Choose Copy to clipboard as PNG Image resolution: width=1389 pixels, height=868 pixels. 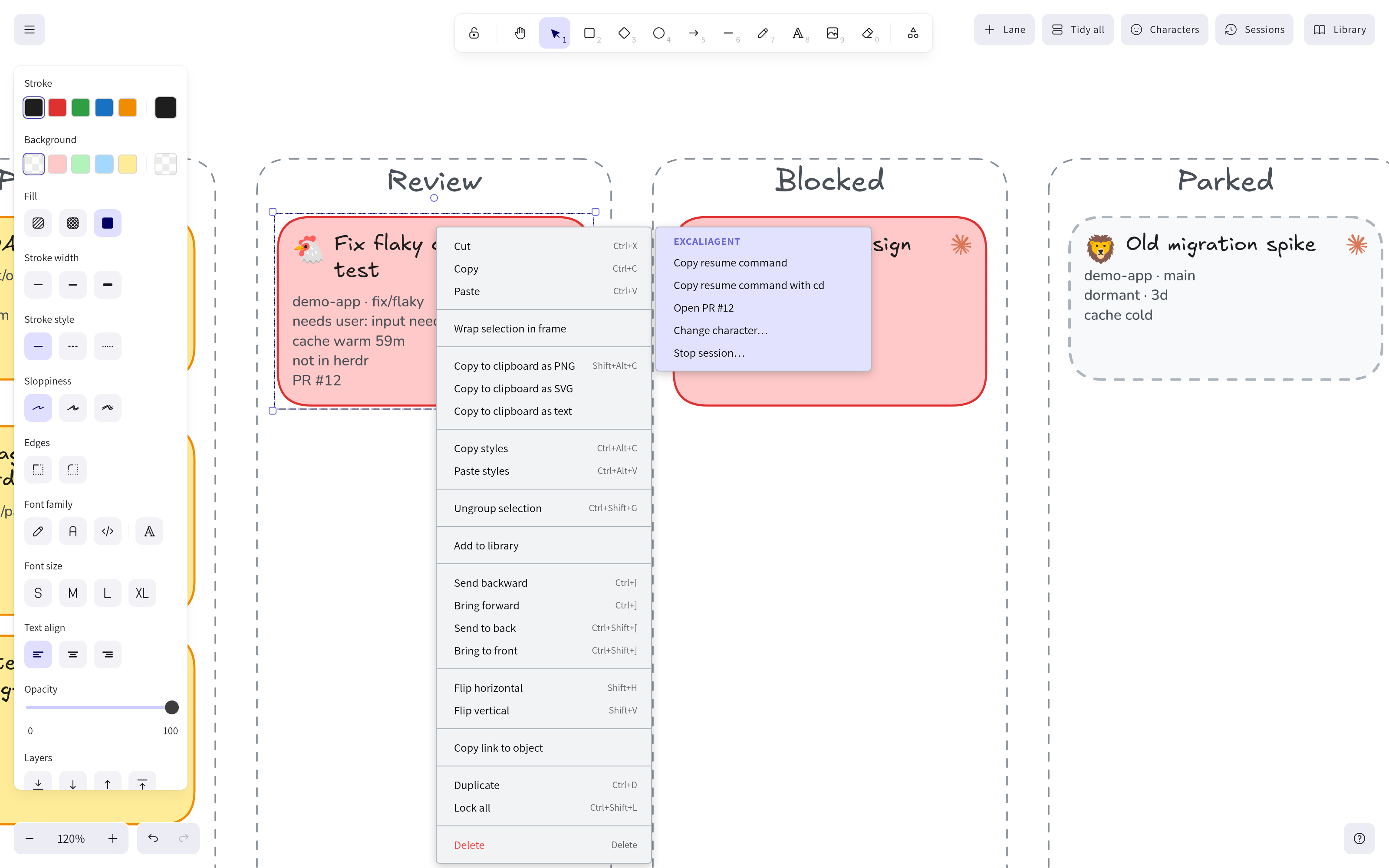(x=544, y=366)
